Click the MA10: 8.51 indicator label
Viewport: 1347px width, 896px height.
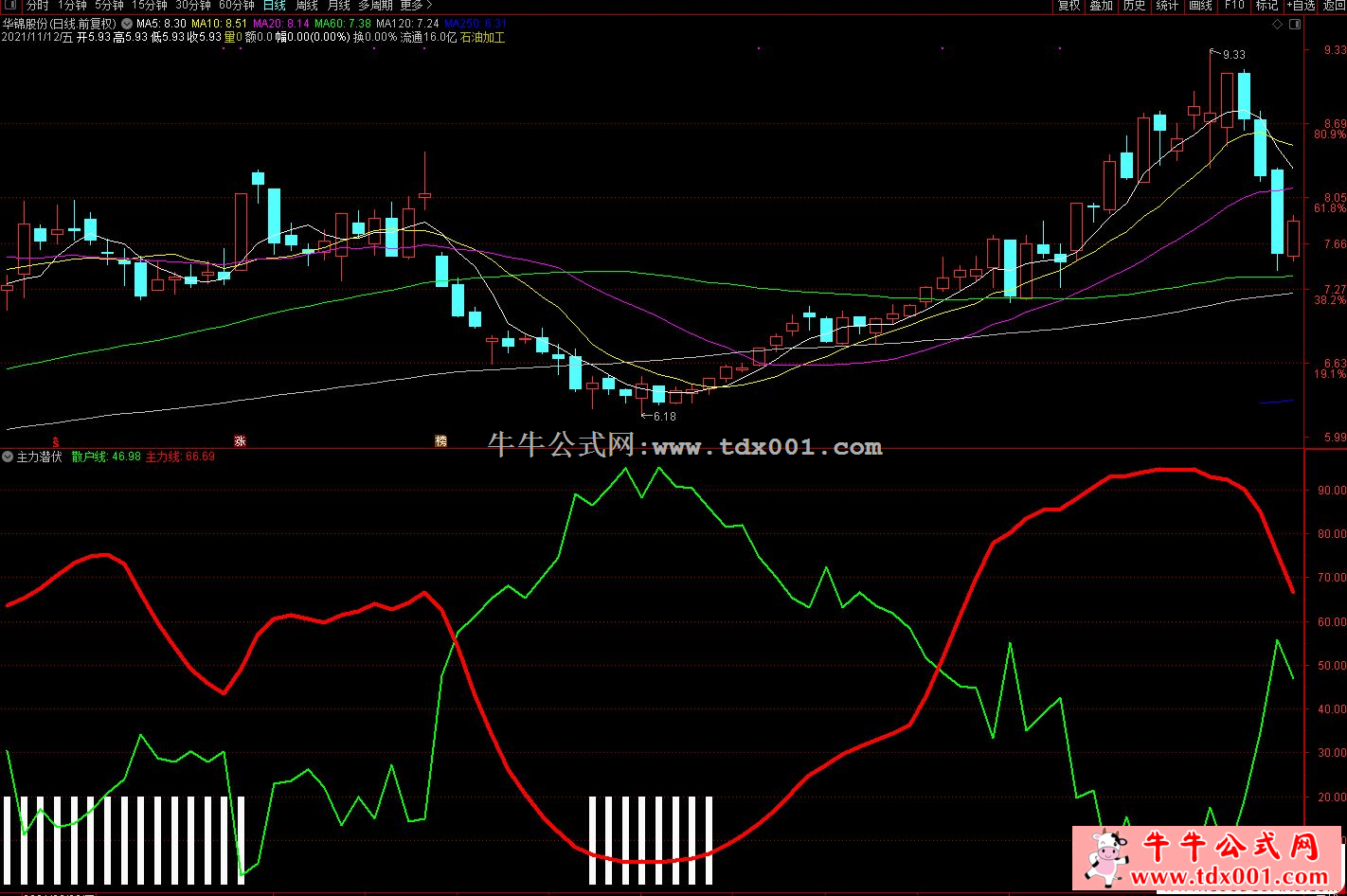[x=219, y=24]
